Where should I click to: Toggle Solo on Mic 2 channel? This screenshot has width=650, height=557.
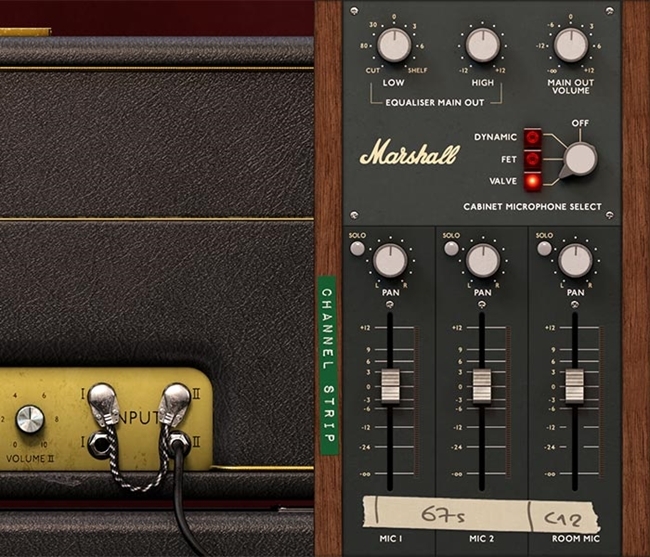coord(451,248)
